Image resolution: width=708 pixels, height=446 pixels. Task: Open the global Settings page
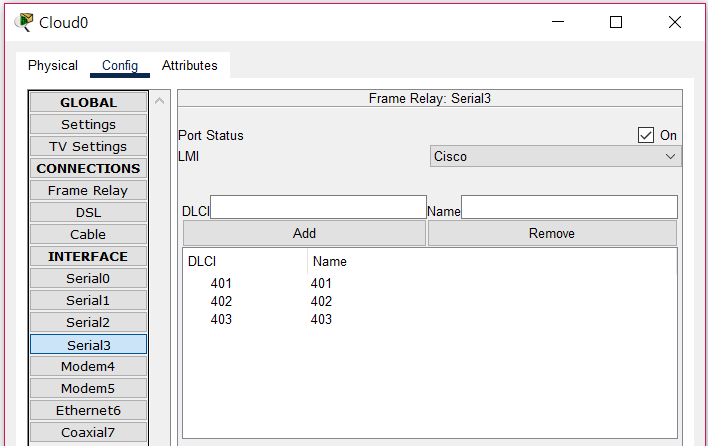pos(88,125)
